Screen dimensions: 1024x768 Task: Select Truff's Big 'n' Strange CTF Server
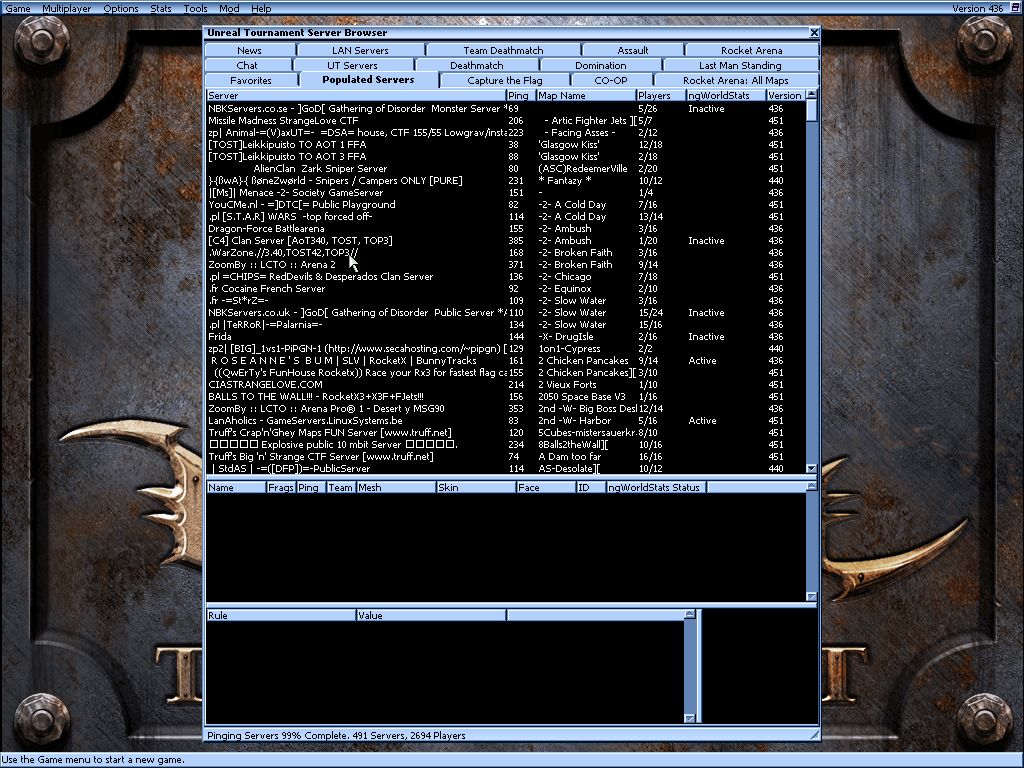pyautogui.click(x=506, y=456)
